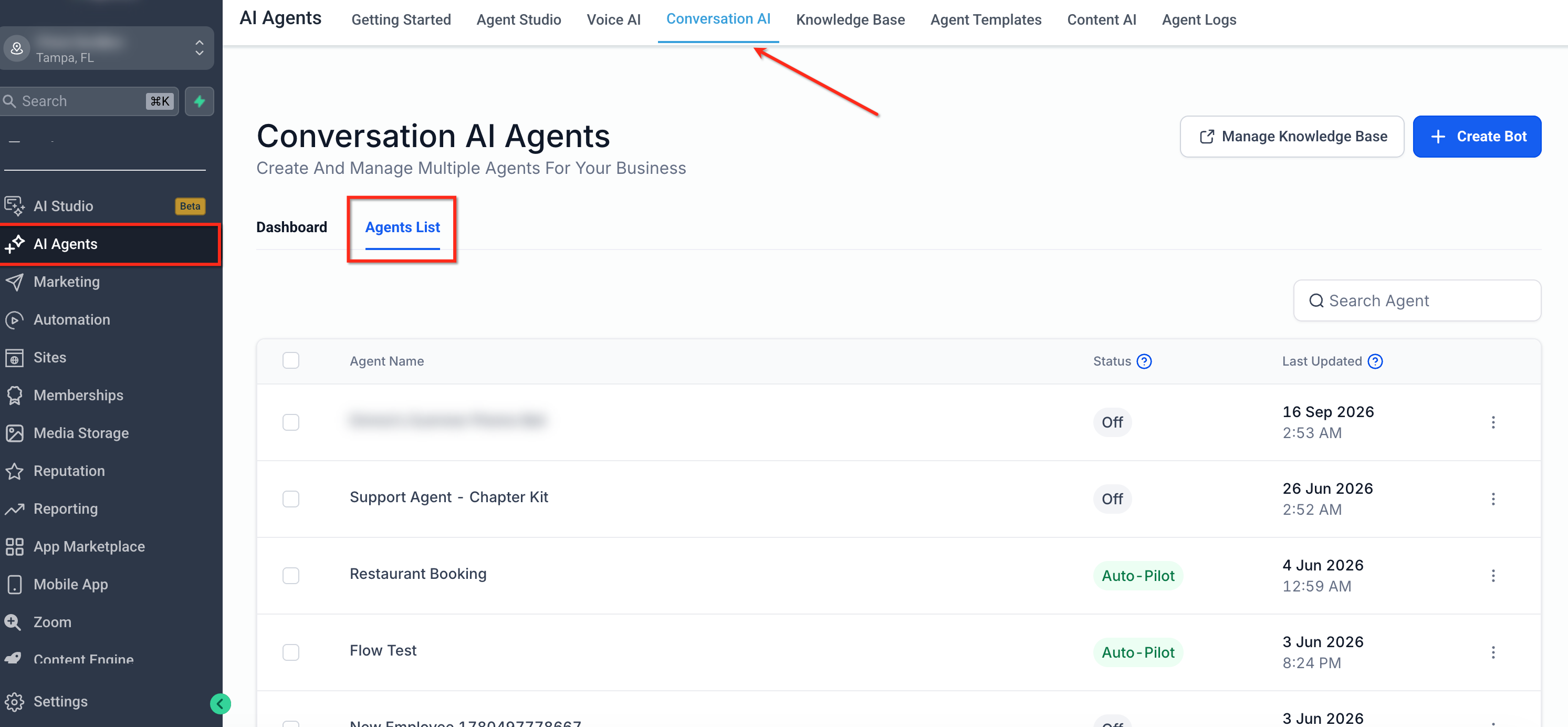Click the Beta badge next to AI Studio

pyautogui.click(x=190, y=206)
